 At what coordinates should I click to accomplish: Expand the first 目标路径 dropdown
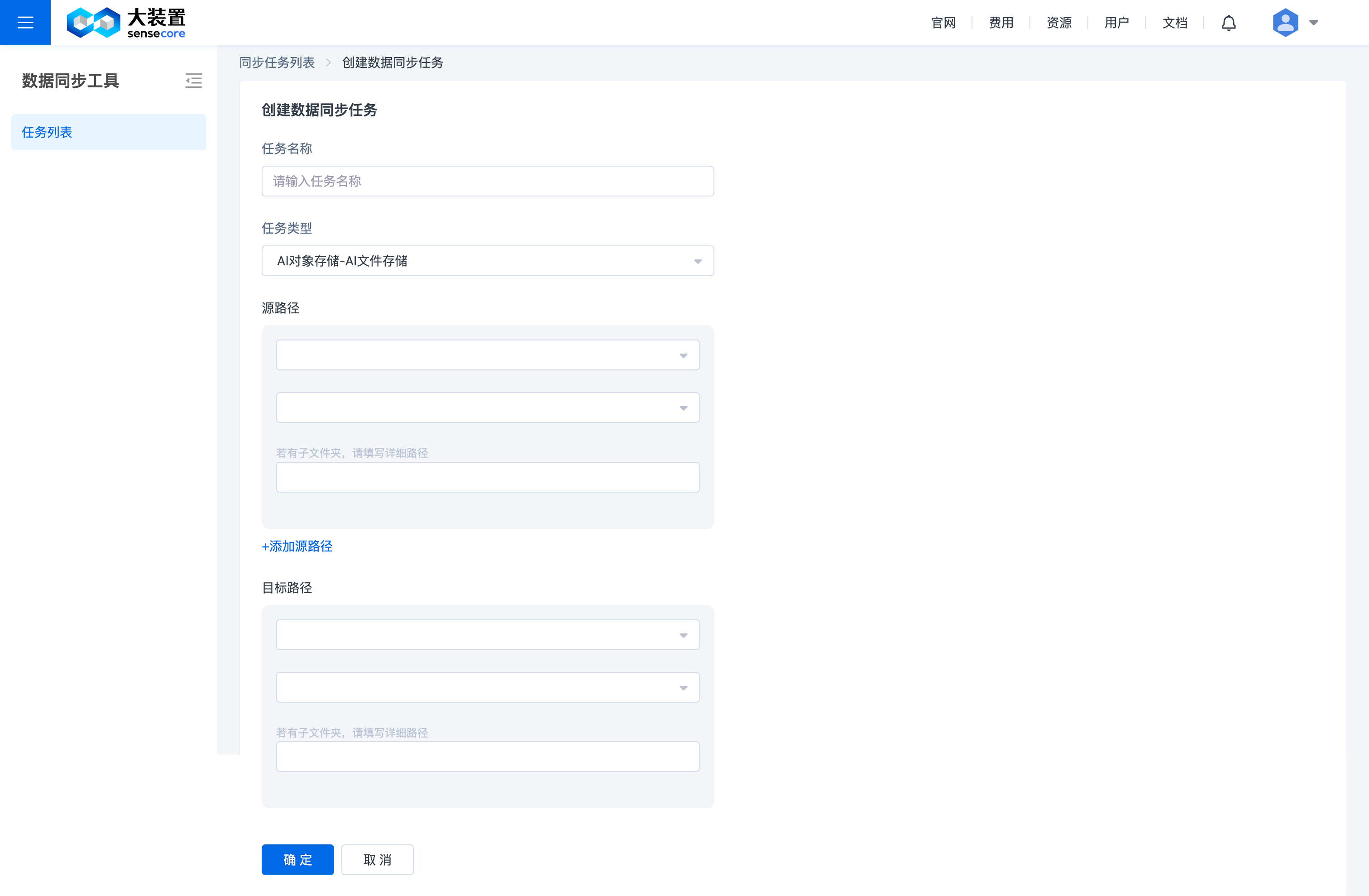487,635
